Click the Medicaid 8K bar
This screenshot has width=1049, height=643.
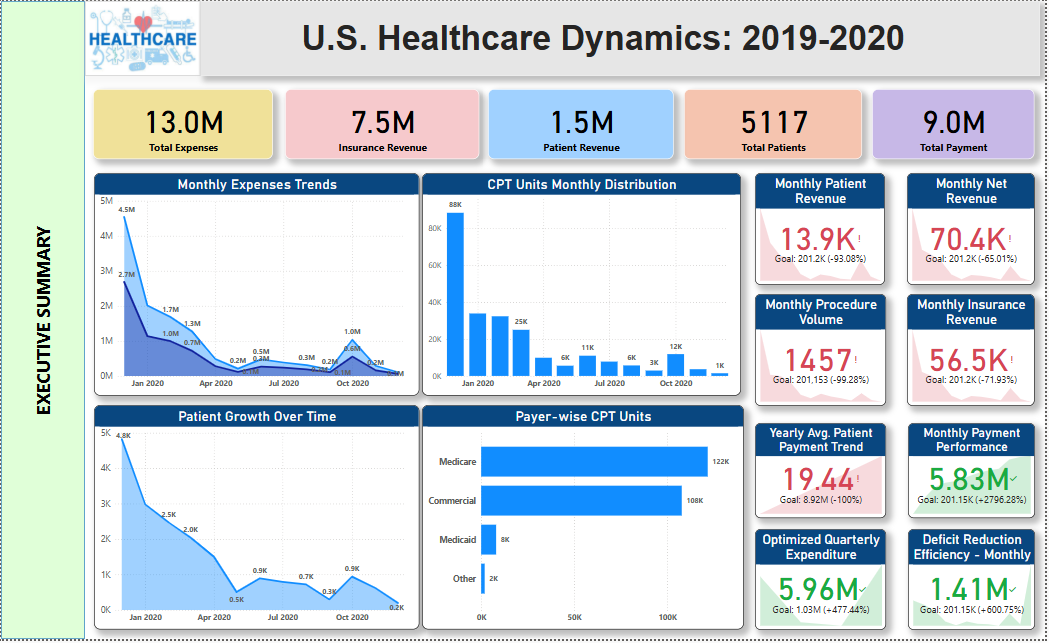coord(487,539)
